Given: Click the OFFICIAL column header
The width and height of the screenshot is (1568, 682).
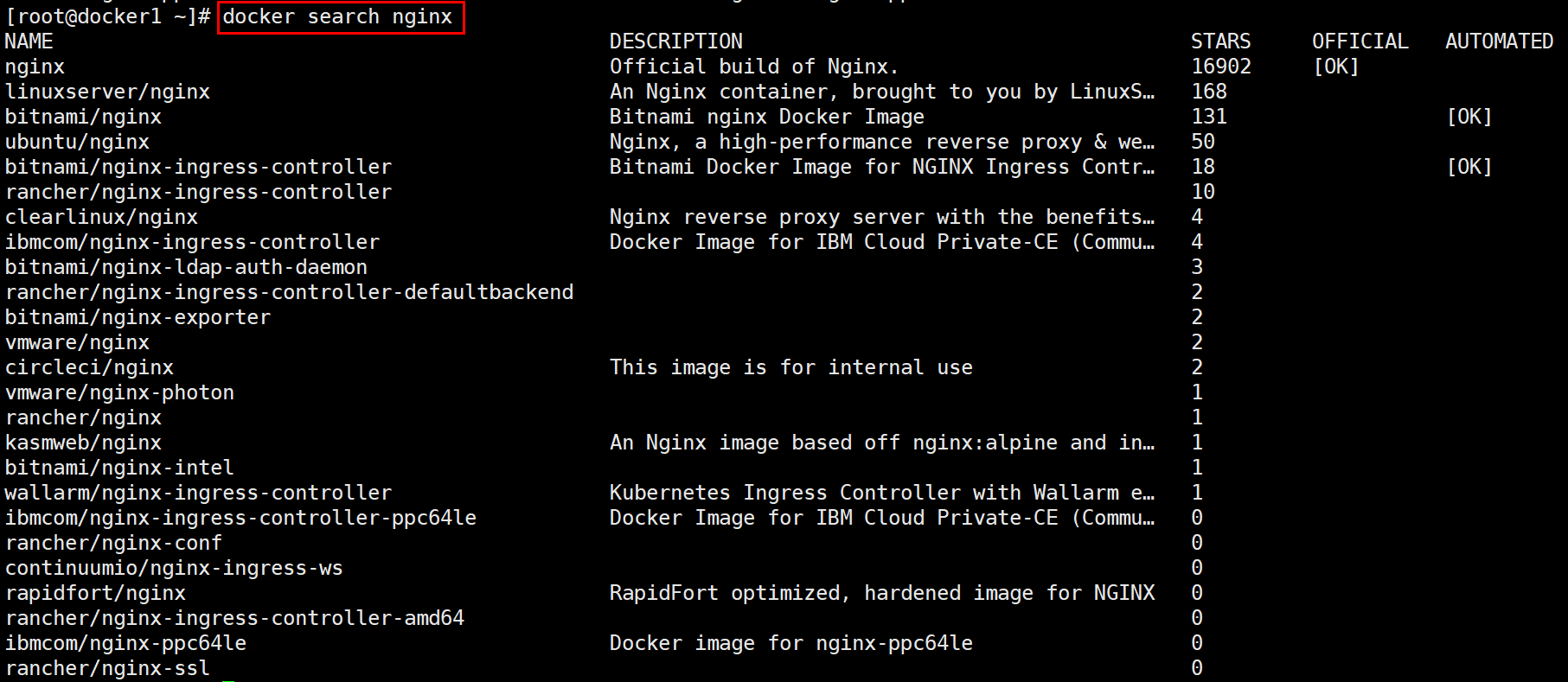Looking at the screenshot, I should coord(1360,41).
